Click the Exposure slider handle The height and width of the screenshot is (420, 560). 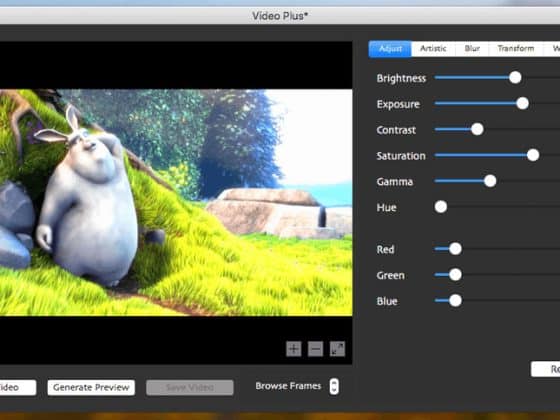click(x=522, y=104)
